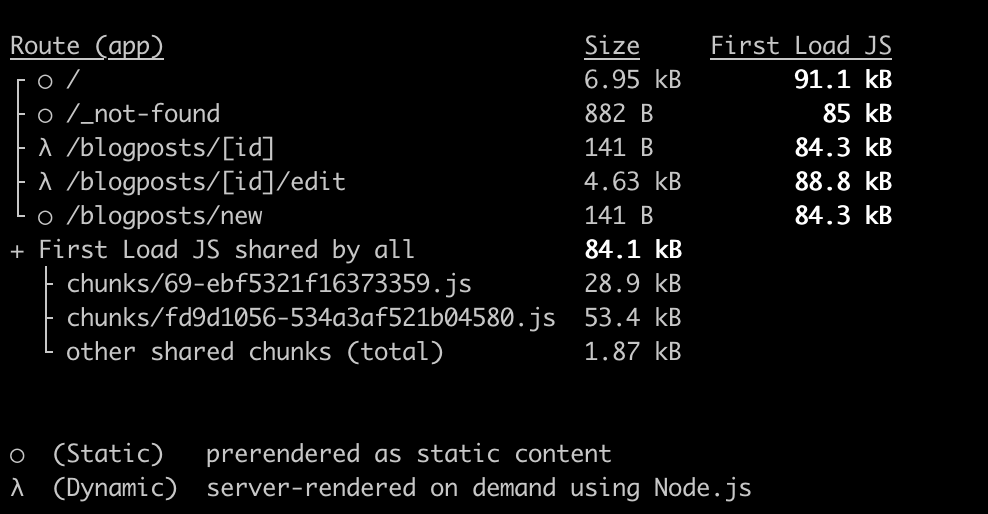Click the lambda symbol before /blogposts/[id]/edit
The height and width of the screenshot is (514, 988).
coord(45,182)
